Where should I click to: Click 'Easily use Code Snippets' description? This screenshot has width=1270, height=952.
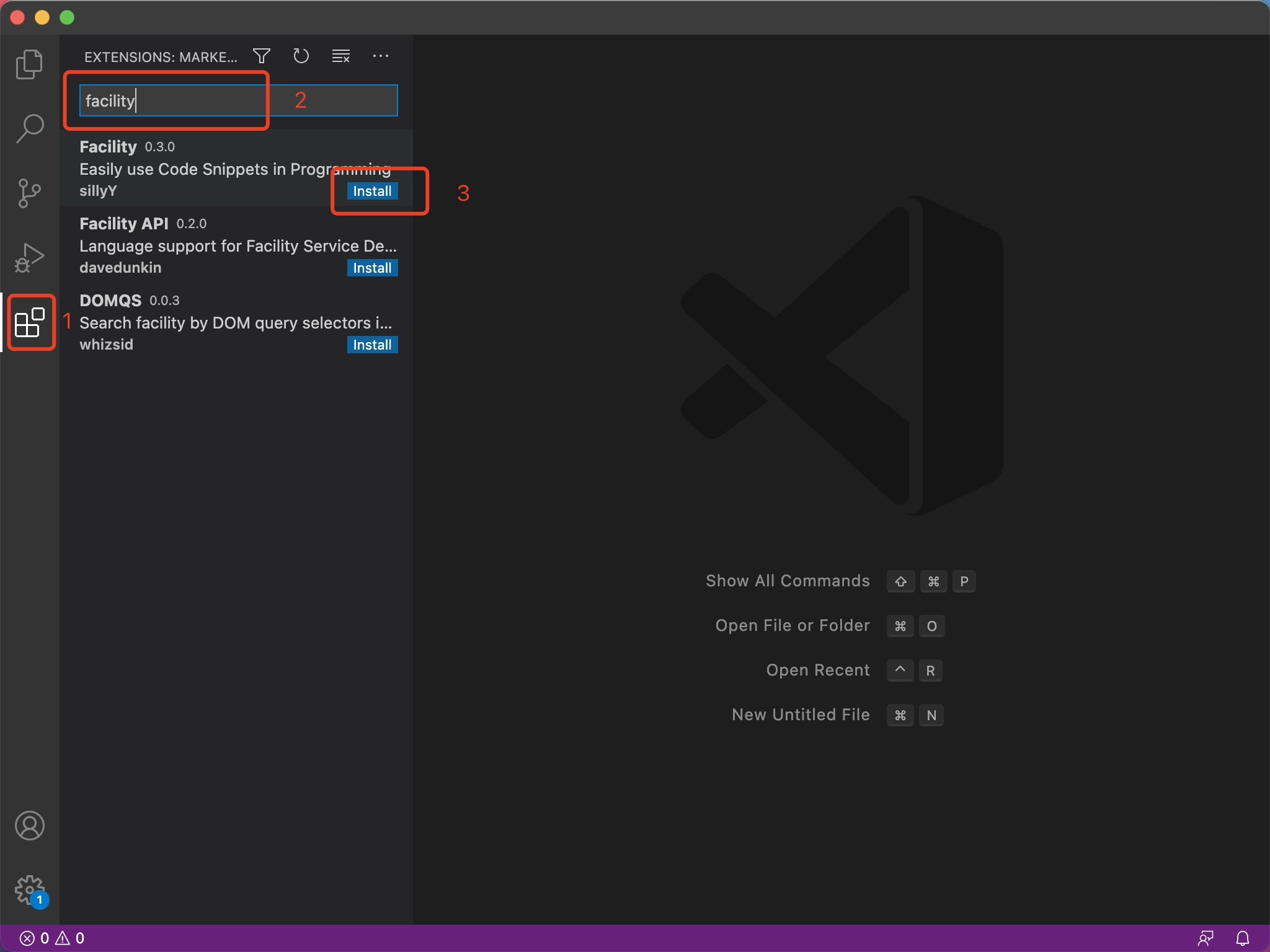[235, 169]
